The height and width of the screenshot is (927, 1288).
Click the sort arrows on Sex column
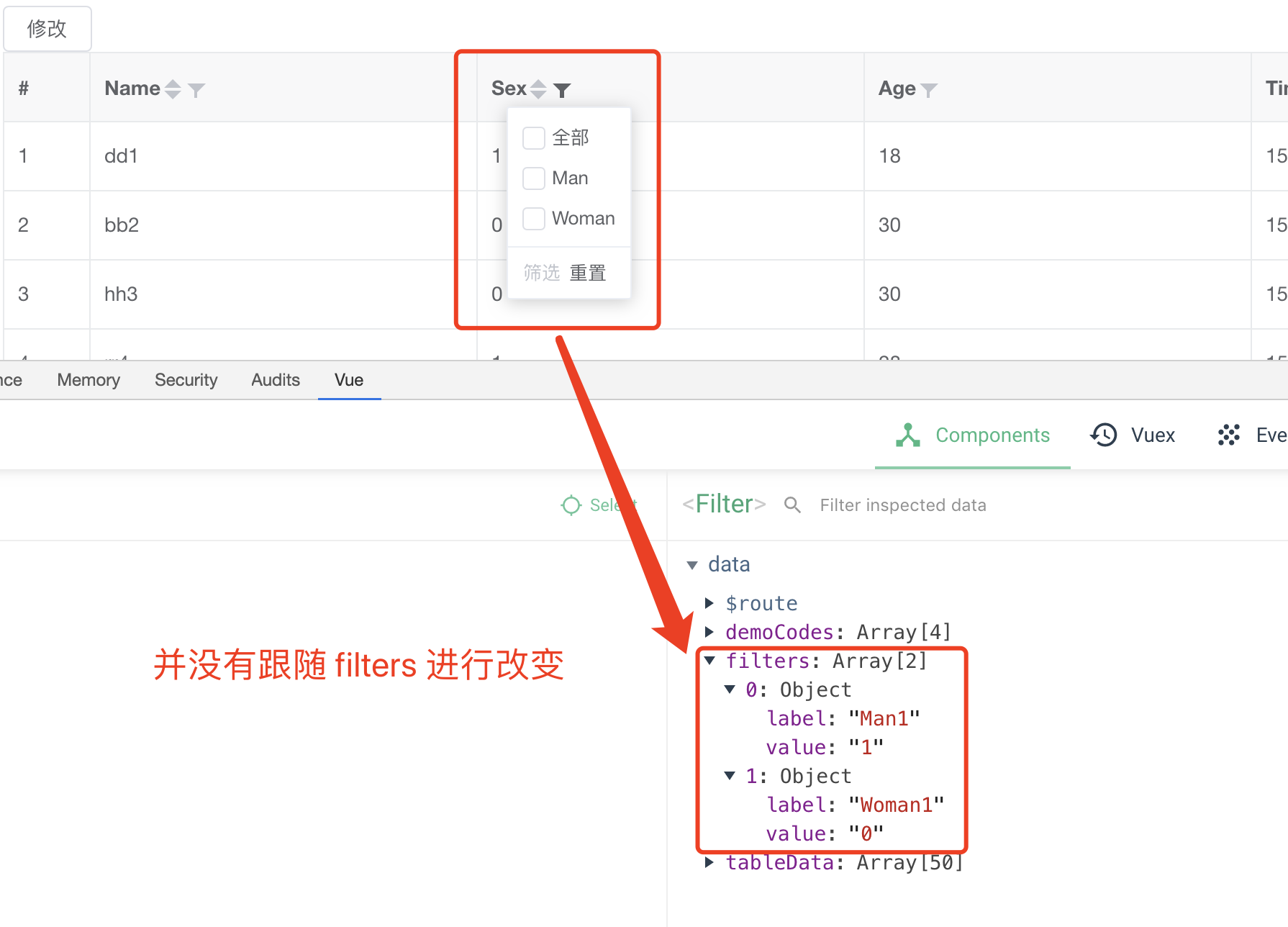537,88
